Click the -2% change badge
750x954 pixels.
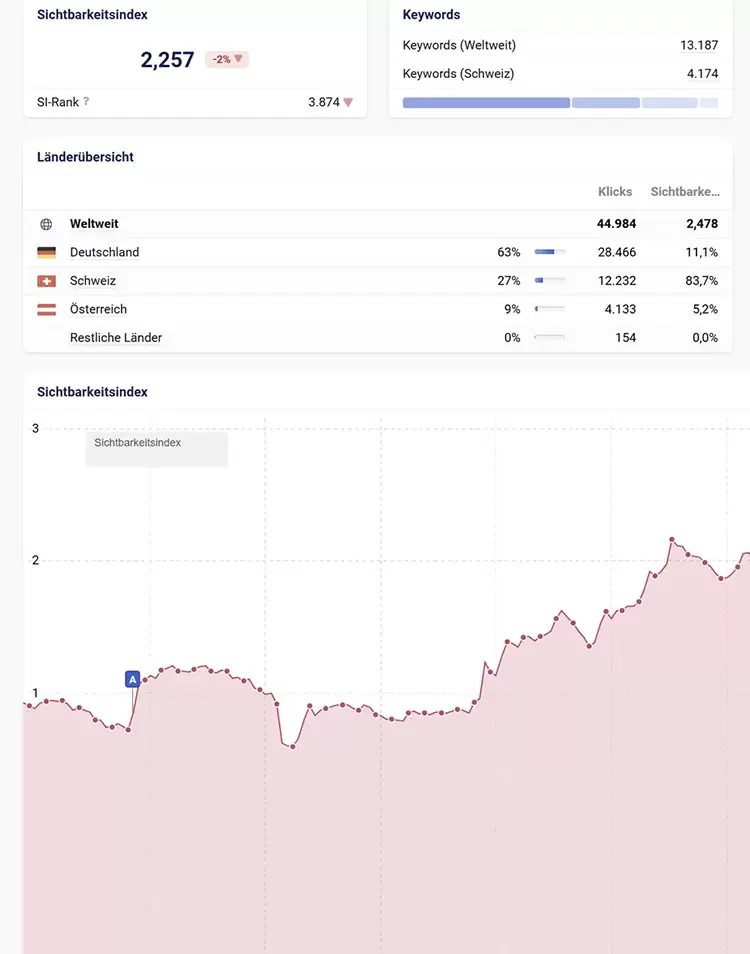tap(227, 60)
